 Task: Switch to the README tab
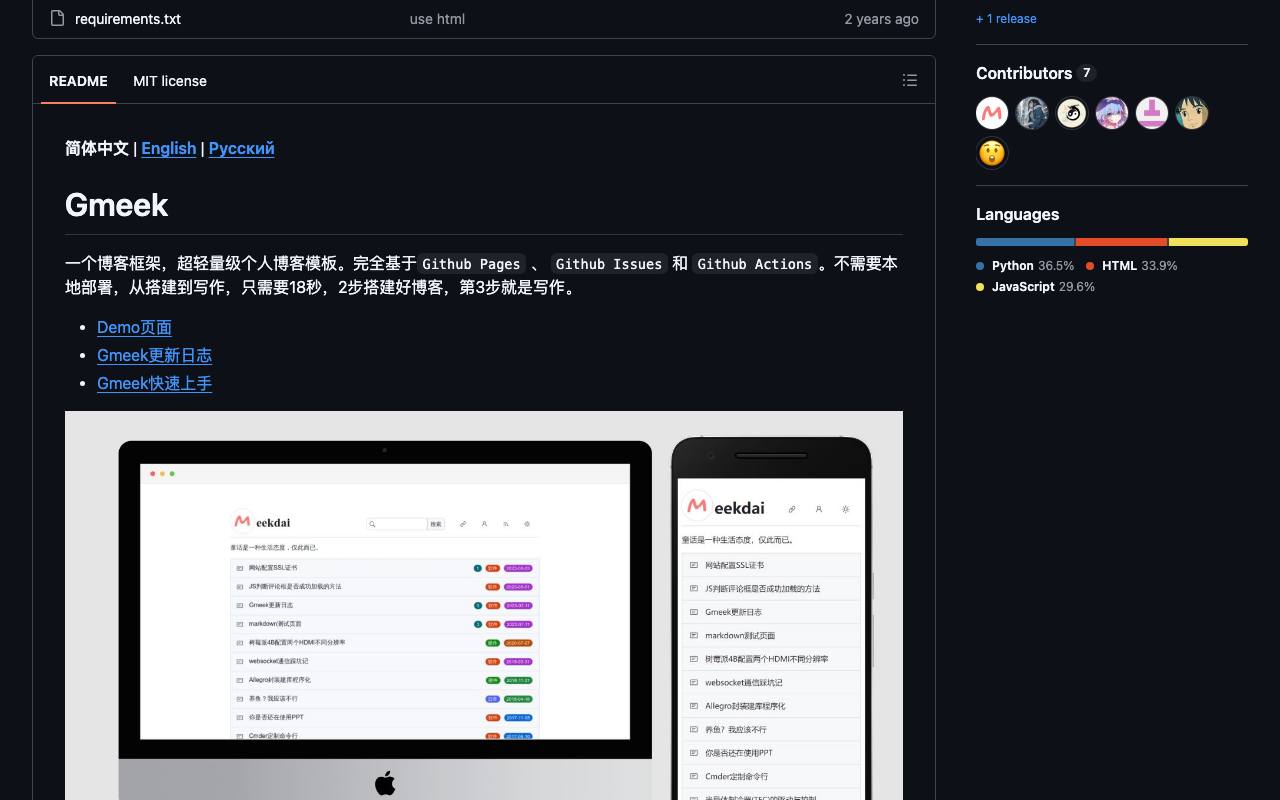(78, 81)
